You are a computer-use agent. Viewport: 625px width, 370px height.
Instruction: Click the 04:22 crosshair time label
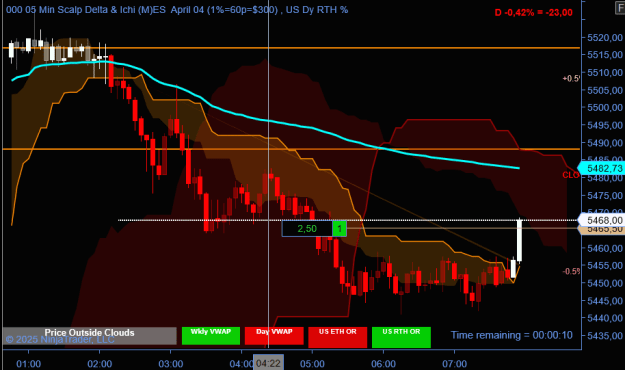click(268, 364)
